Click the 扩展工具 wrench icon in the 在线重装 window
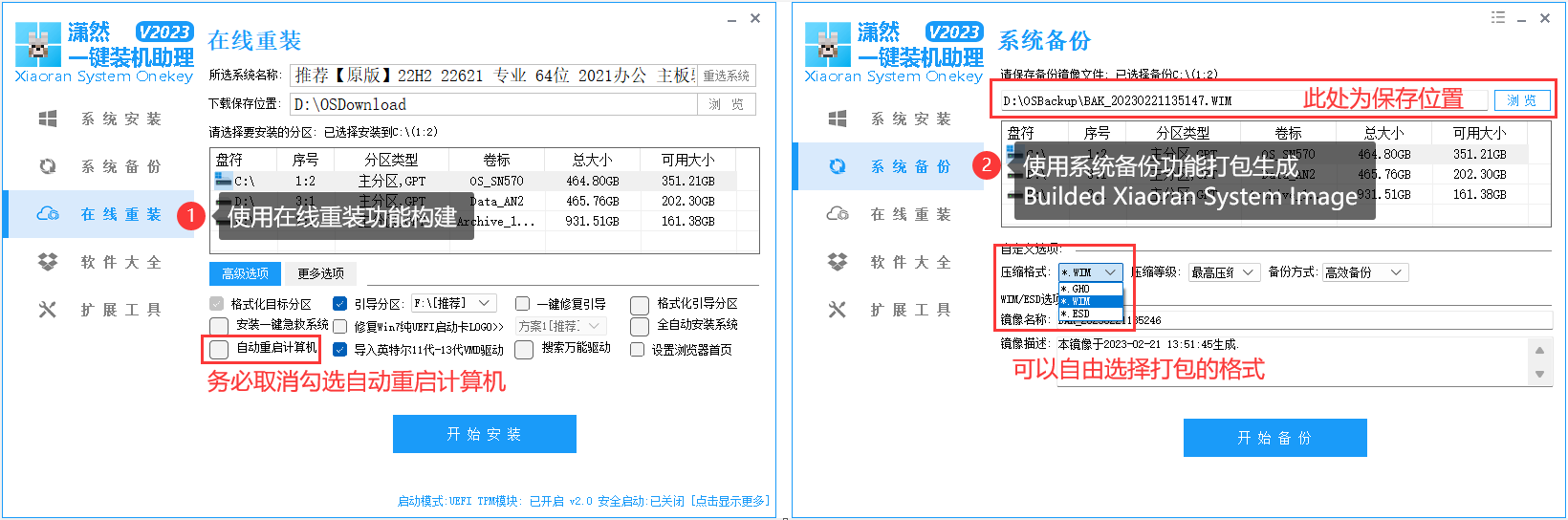This screenshot has height=520, width=1568. tap(47, 310)
